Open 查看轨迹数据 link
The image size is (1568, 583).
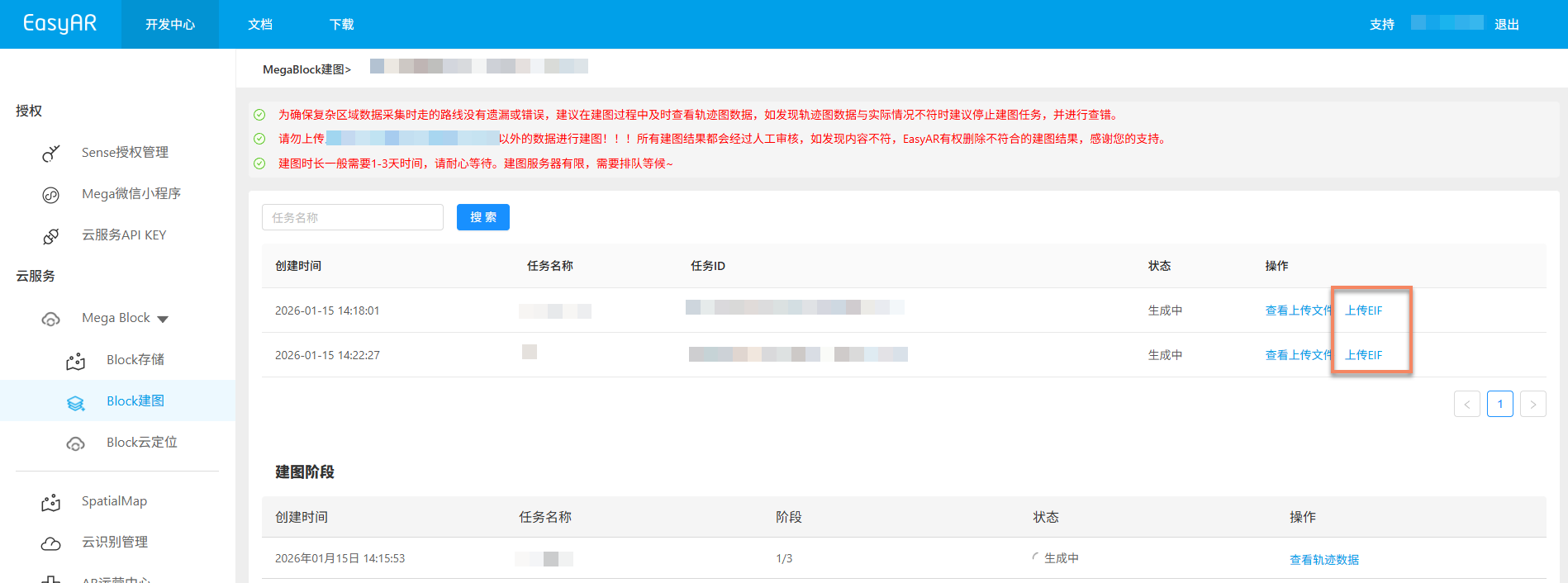click(x=1323, y=560)
